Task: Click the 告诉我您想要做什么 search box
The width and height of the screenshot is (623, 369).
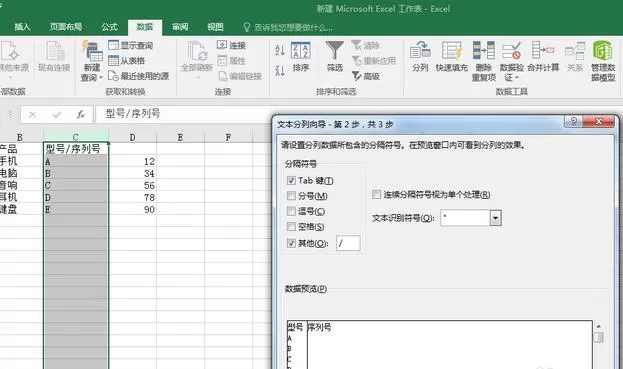Action: pyautogui.click(x=288, y=27)
